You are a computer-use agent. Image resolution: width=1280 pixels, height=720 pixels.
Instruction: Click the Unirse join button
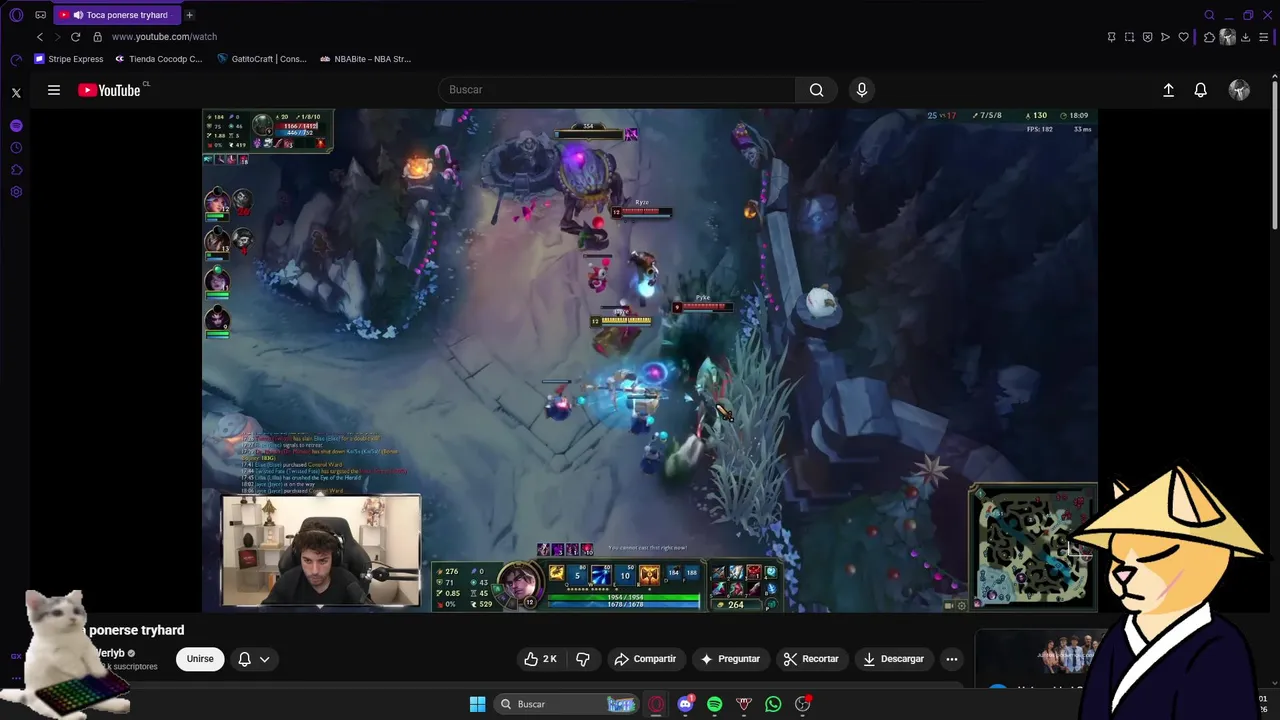(200, 659)
